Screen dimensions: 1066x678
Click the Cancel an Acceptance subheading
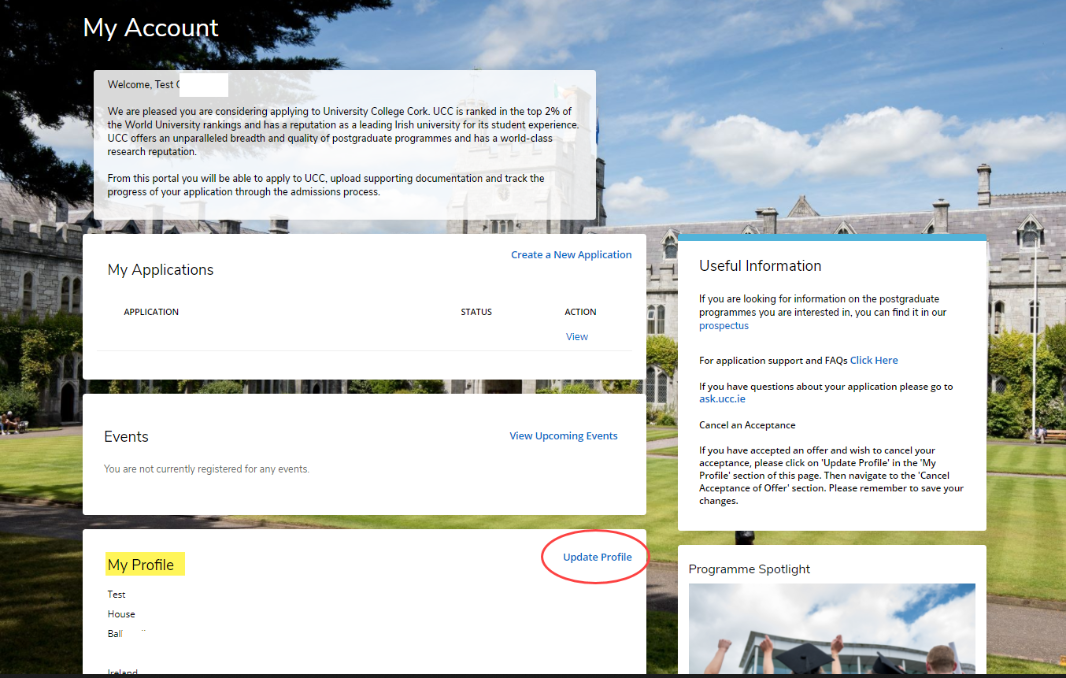pyautogui.click(x=747, y=425)
